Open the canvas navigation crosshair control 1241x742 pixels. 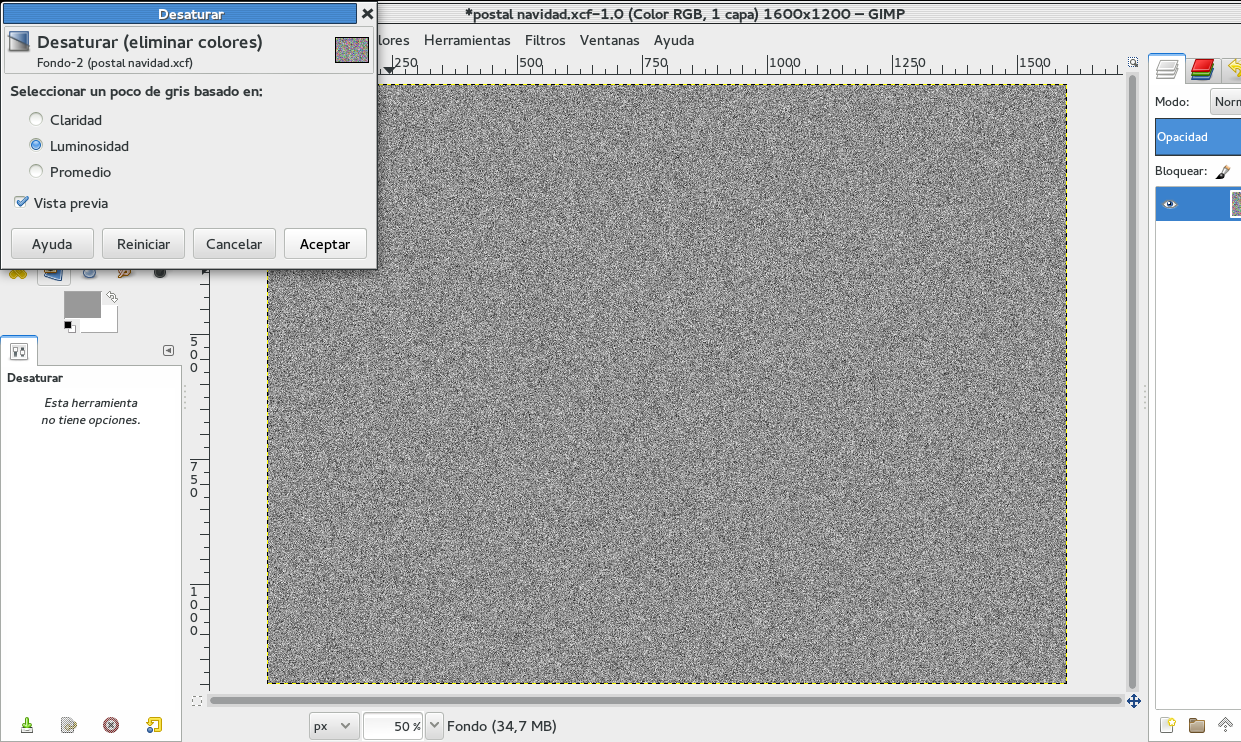pyautogui.click(x=1134, y=701)
